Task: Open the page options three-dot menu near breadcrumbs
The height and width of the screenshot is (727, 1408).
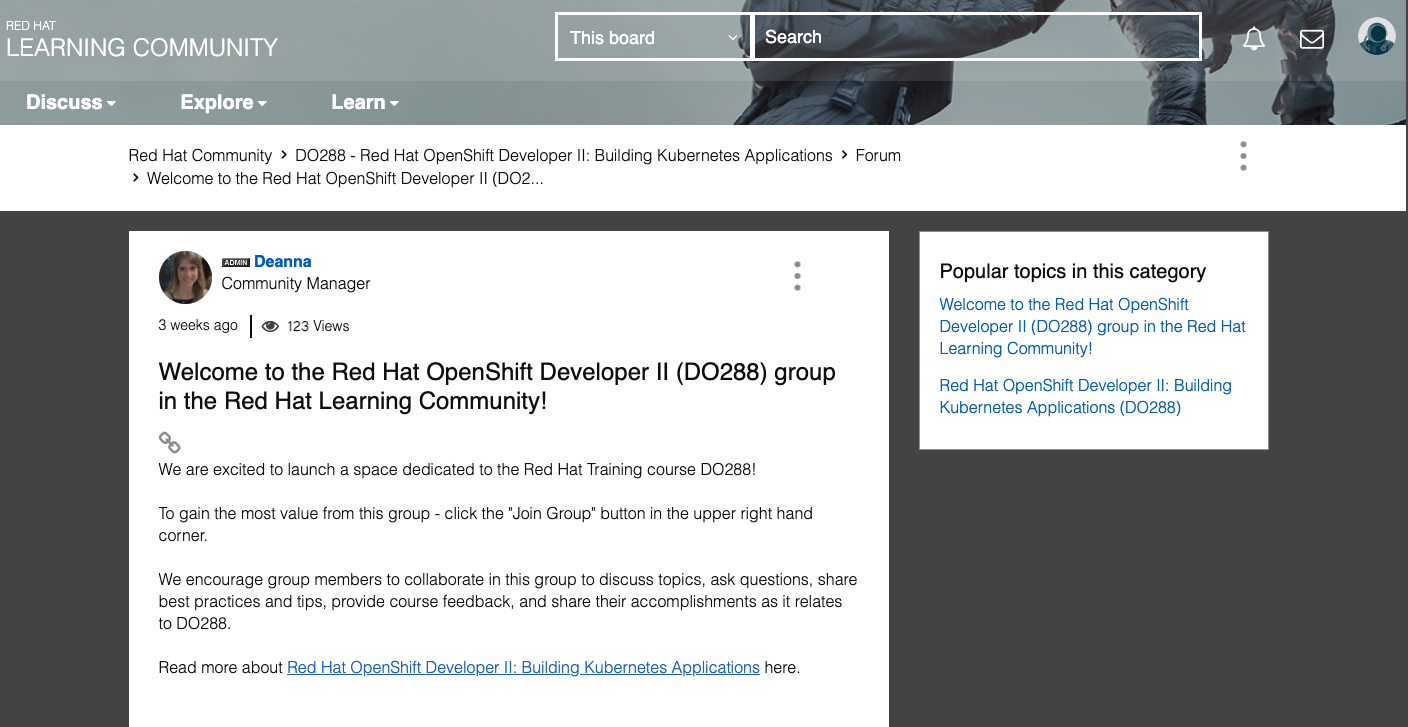Action: coord(1243,156)
